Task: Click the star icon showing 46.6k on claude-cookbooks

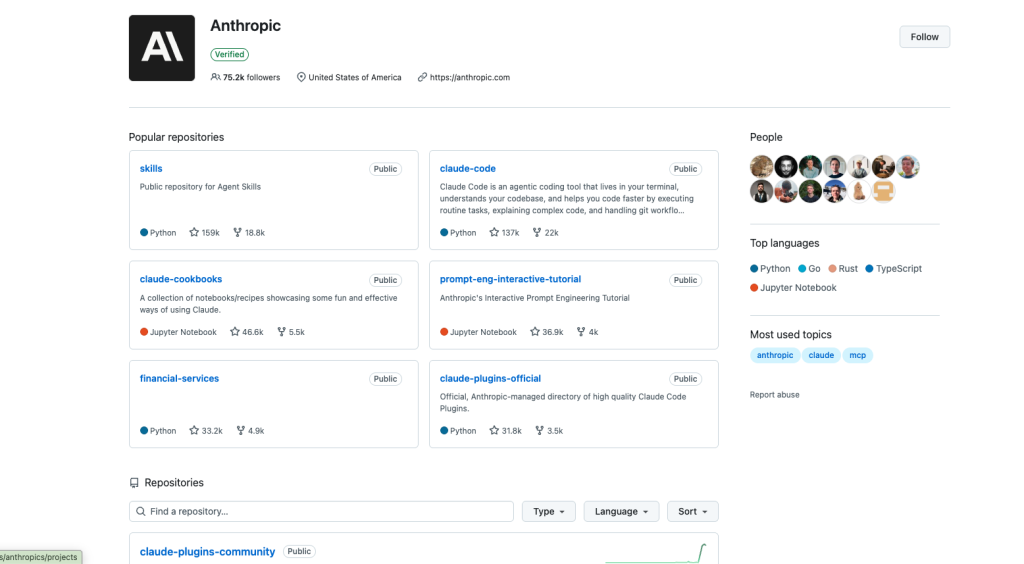Action: coord(234,332)
